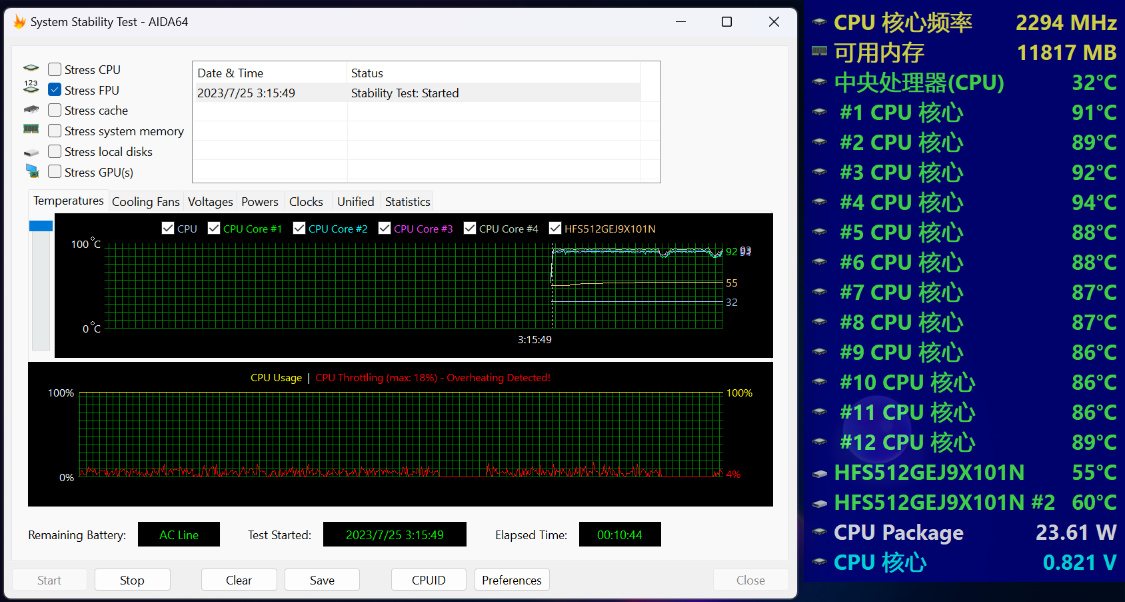Select the Stability Test: Started log row
Viewport: 1125px width, 602px height.
point(418,93)
